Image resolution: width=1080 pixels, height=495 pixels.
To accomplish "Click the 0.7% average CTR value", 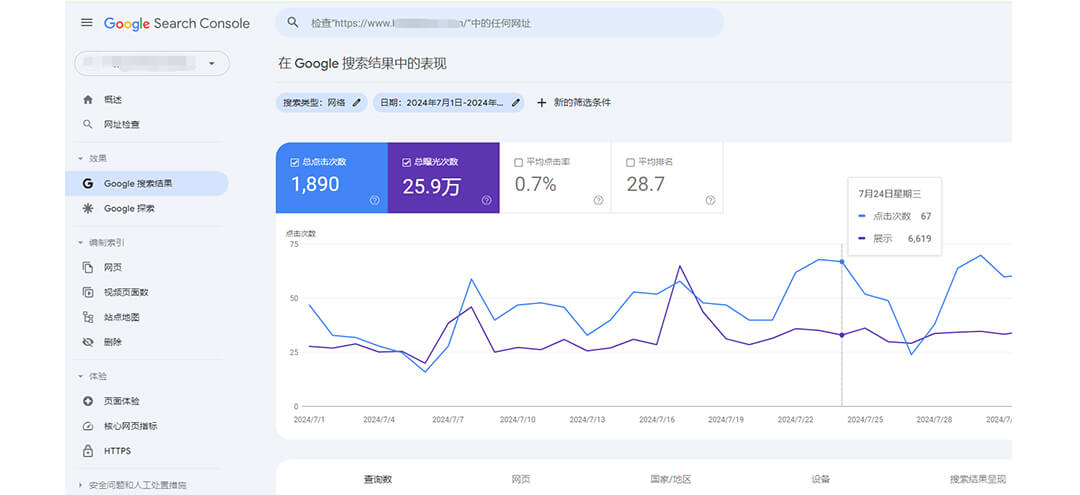I will [x=535, y=185].
